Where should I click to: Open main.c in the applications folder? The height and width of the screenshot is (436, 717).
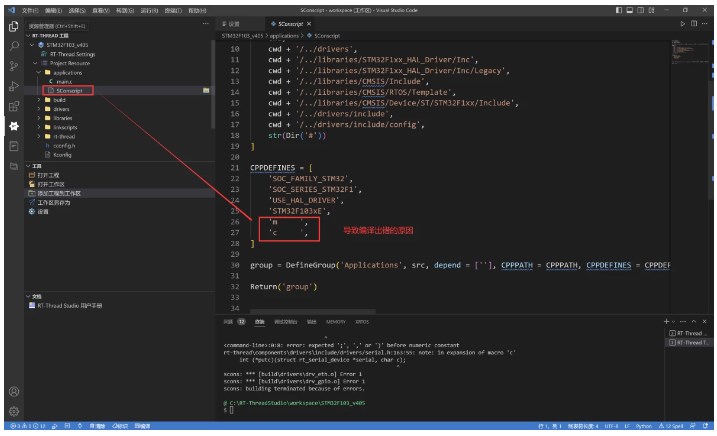pos(64,81)
